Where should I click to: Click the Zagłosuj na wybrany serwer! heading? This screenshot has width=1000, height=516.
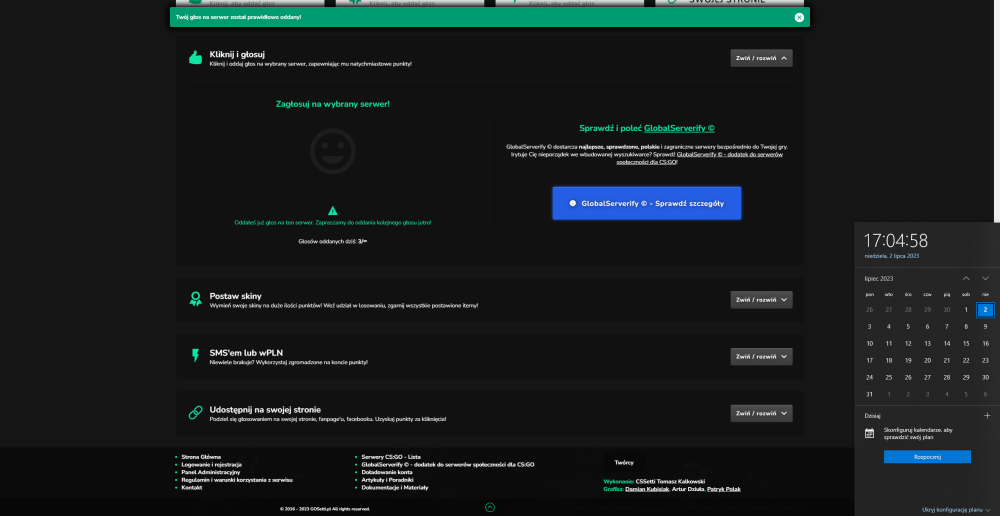[x=332, y=104]
